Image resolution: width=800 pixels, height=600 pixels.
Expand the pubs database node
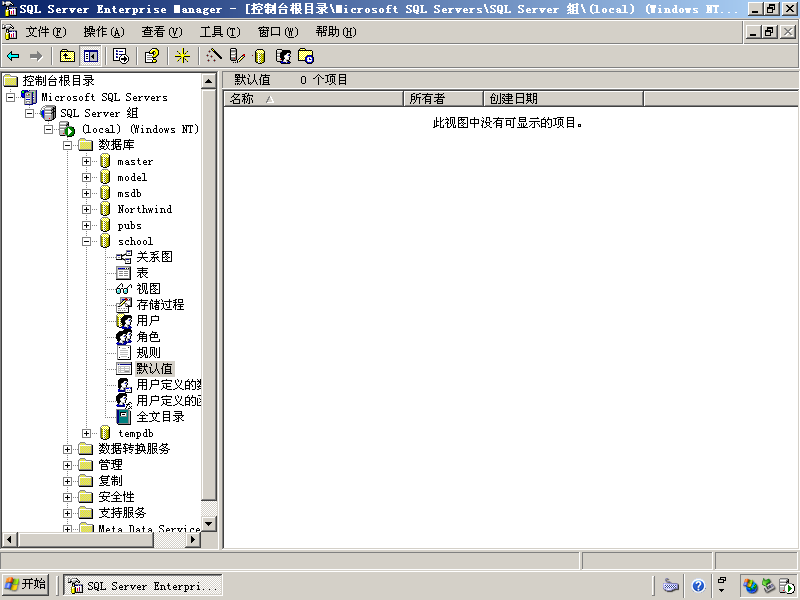point(87,226)
